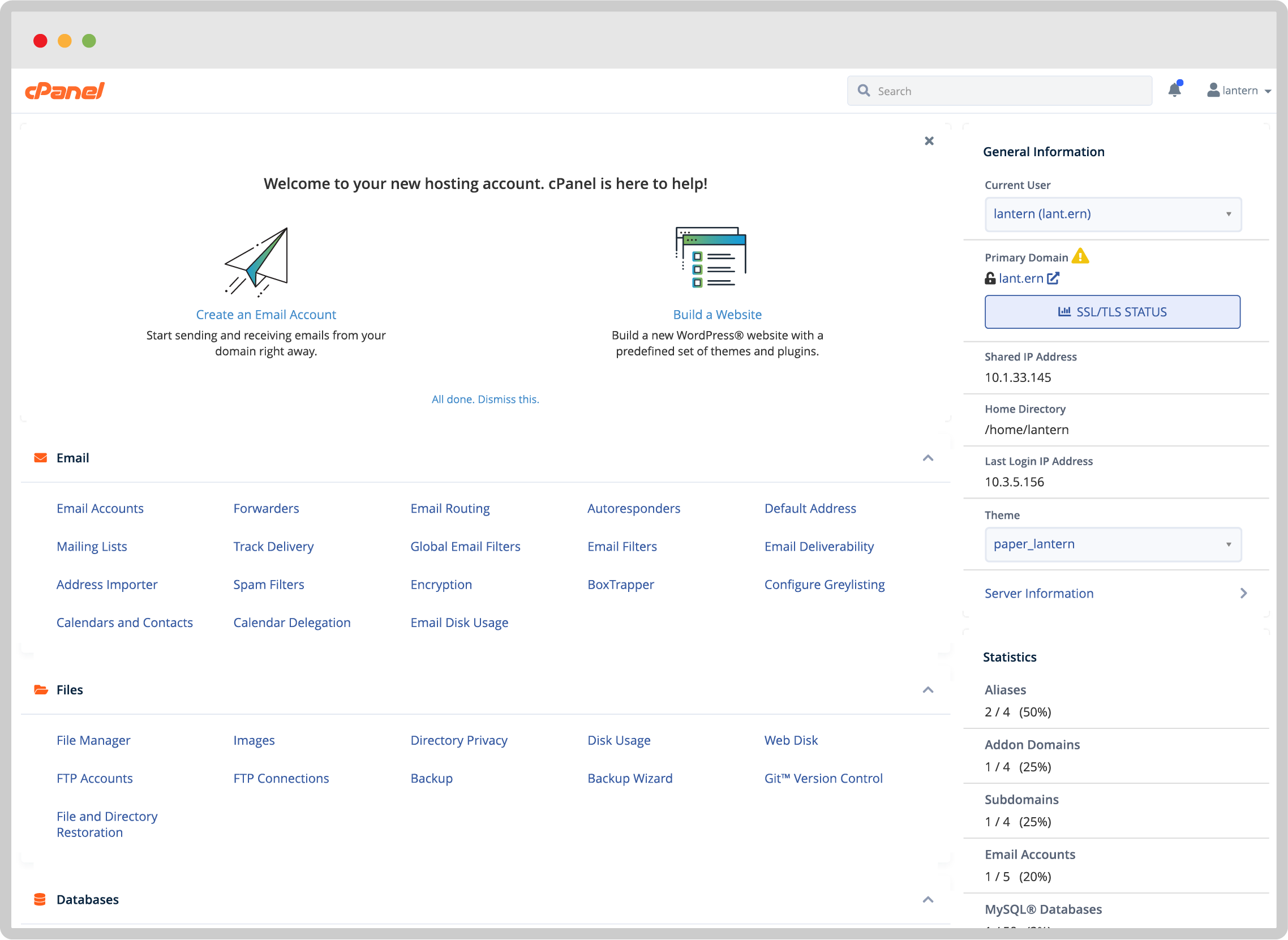Click the lock icon before lant.ern
The image size is (1288, 940).
point(990,278)
